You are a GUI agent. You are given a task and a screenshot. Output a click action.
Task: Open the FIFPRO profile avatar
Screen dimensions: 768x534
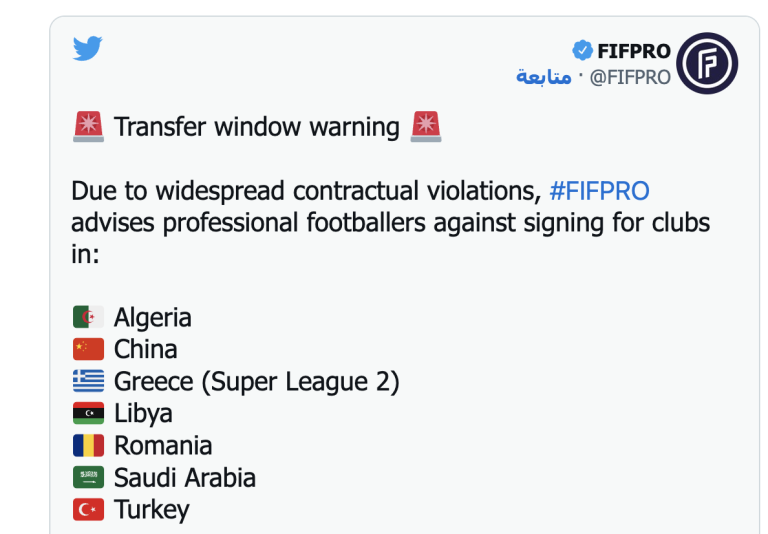(707, 63)
